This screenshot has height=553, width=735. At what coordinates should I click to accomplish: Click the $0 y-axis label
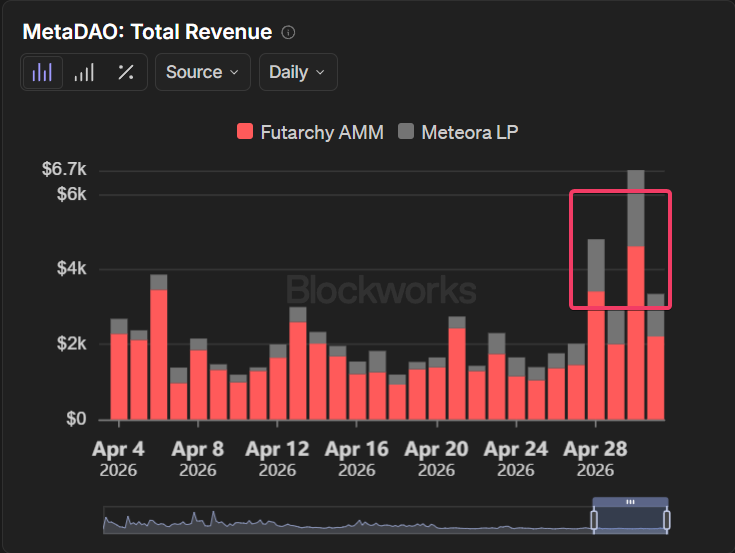(76, 418)
